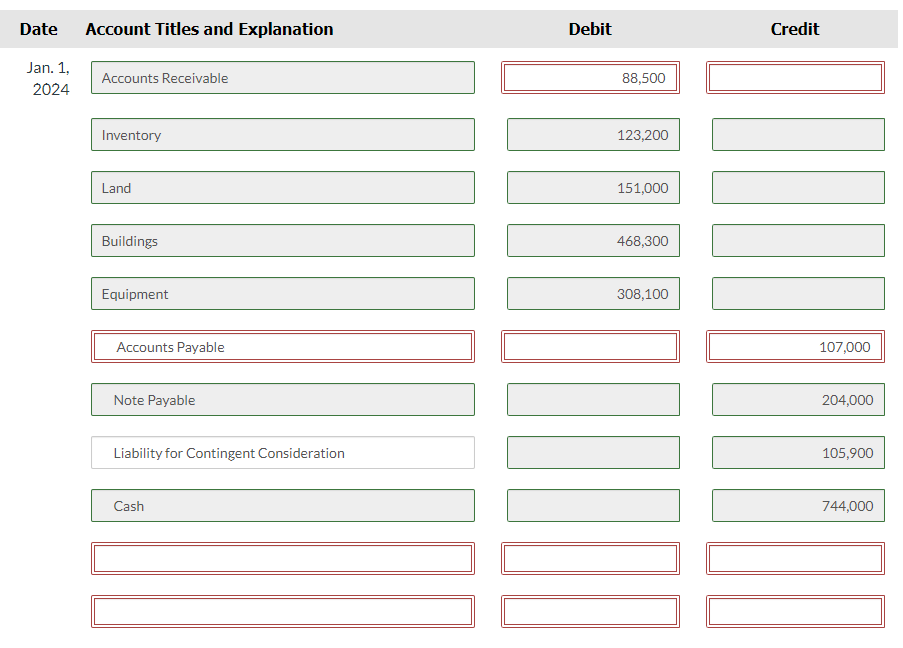This screenshot has height=648, width=903.
Task: Select the Equipment debit field showing 308,100
Action: click(593, 293)
